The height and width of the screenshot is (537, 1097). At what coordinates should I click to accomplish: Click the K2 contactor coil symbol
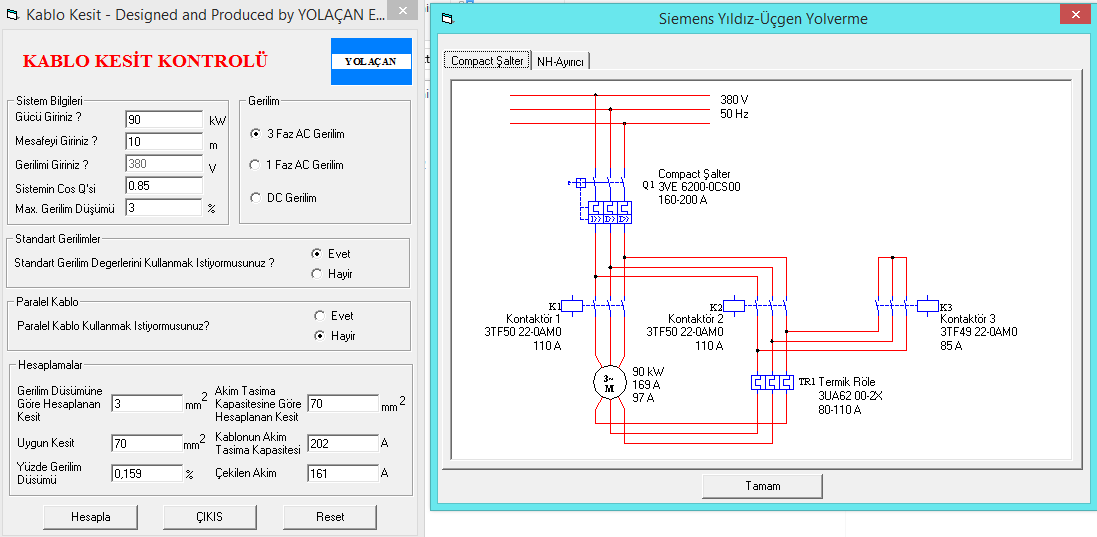click(734, 305)
